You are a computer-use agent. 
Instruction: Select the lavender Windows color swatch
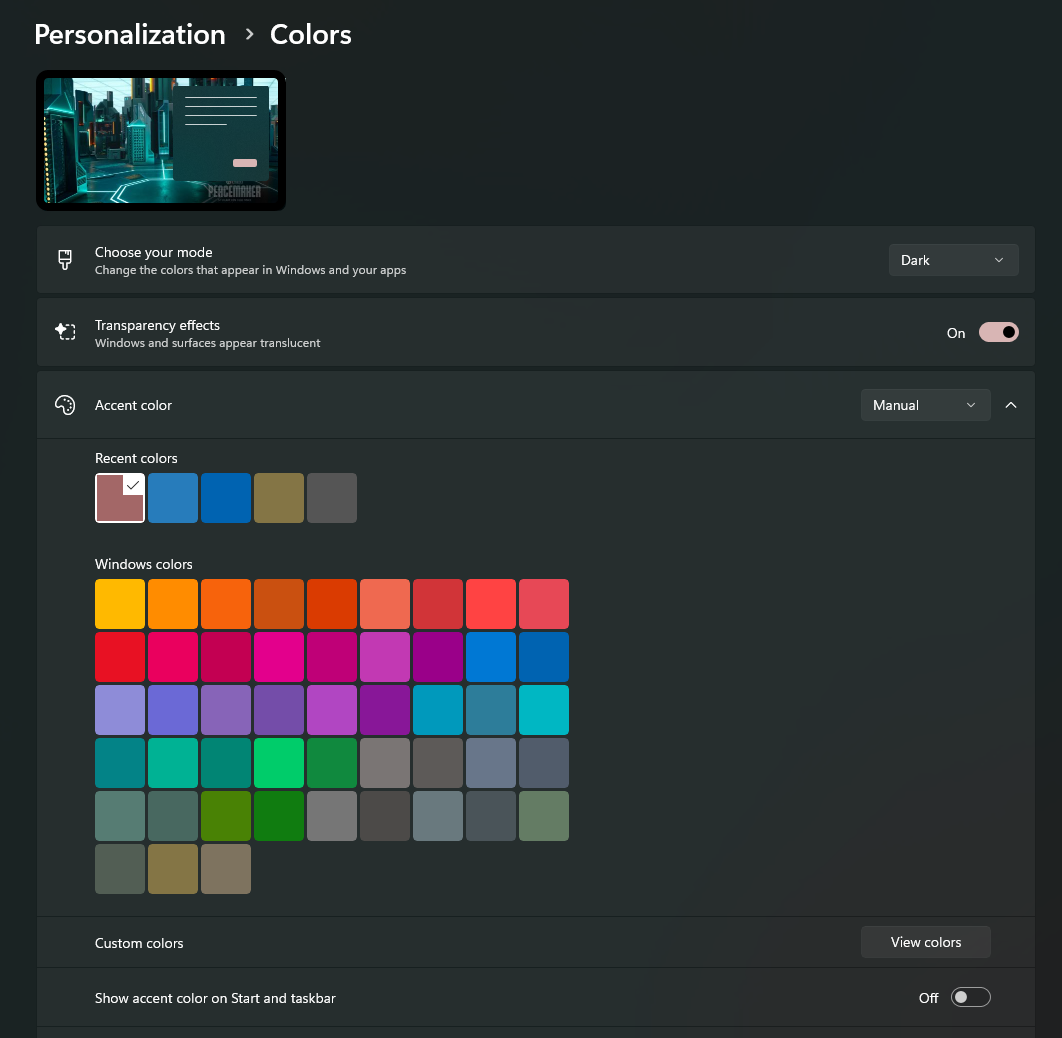[120, 710]
